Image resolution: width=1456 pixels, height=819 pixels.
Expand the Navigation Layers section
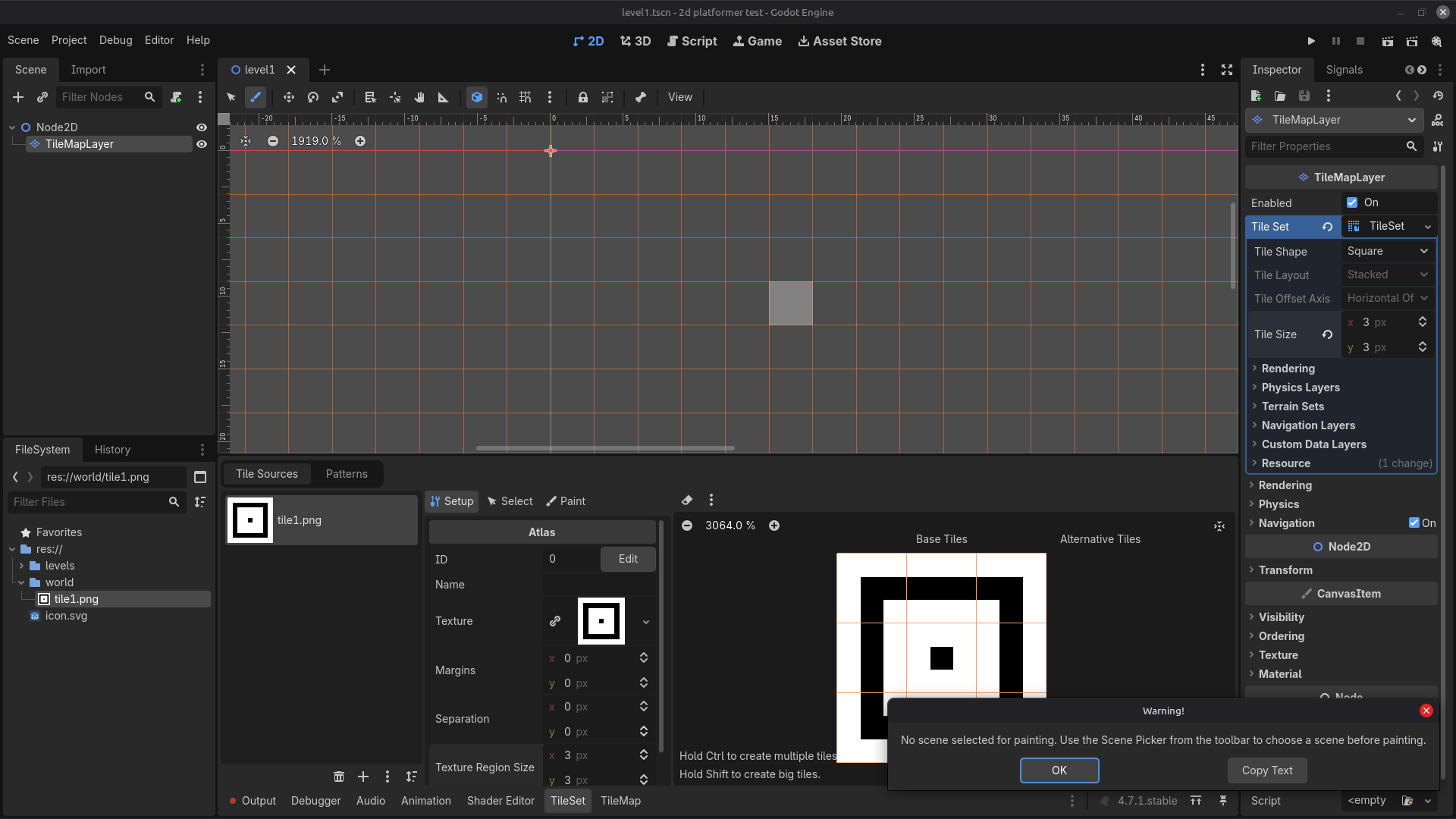point(1308,425)
